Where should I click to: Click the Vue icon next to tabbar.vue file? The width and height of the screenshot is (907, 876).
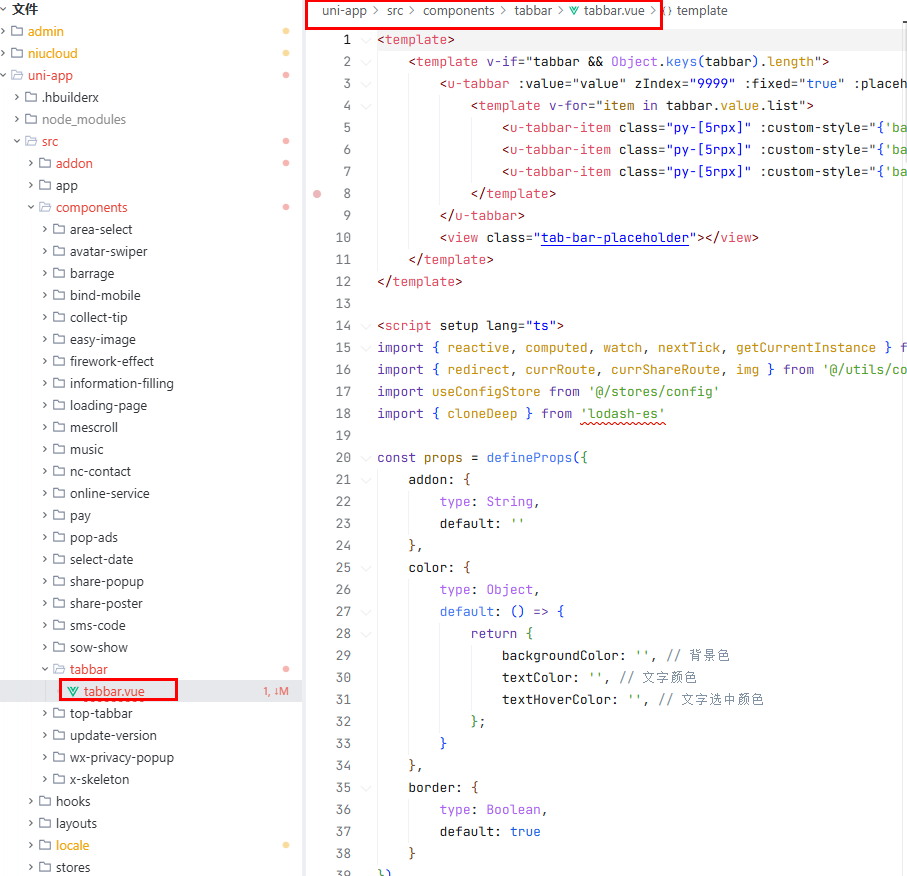coord(73,691)
